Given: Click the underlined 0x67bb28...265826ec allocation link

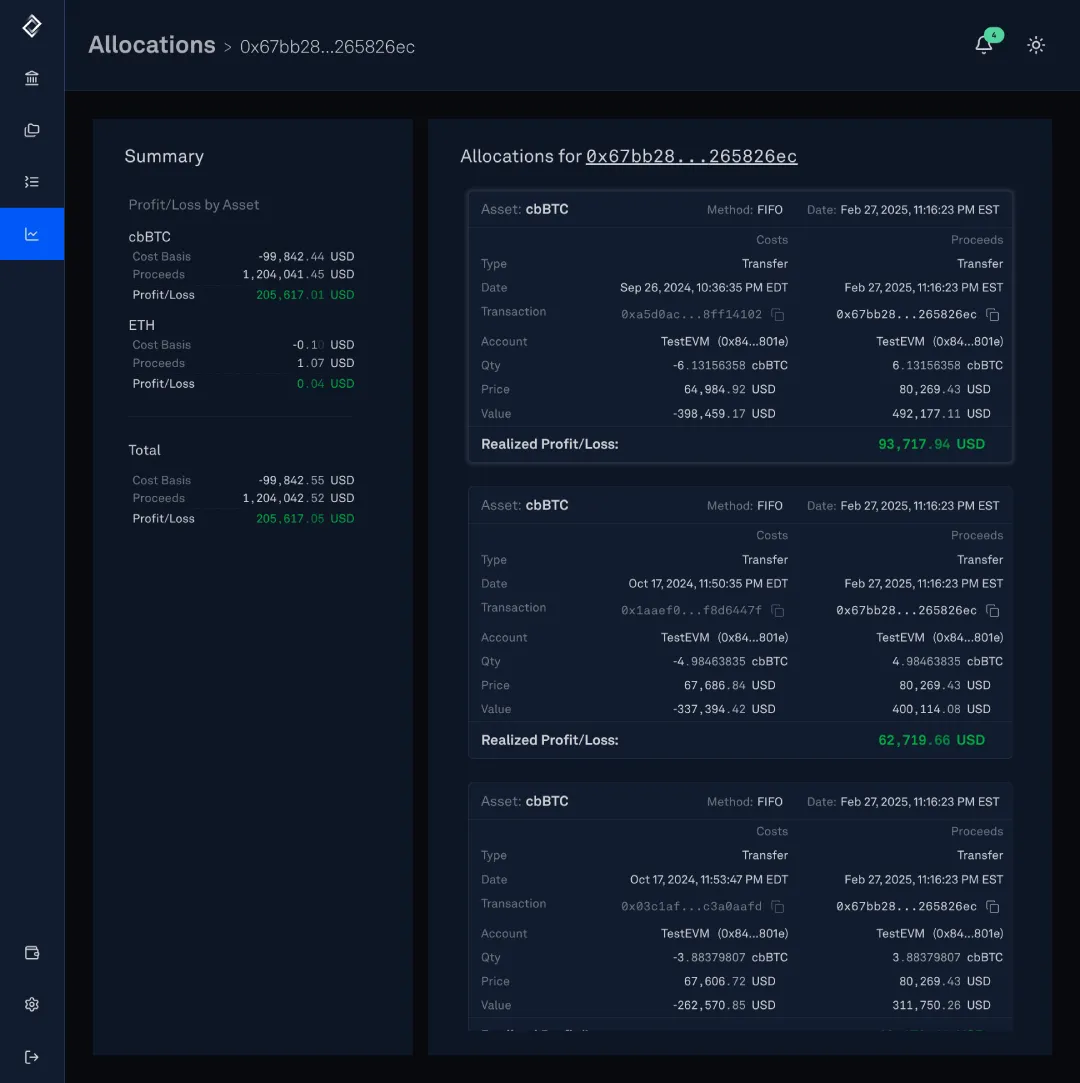Looking at the screenshot, I should click(x=691, y=157).
